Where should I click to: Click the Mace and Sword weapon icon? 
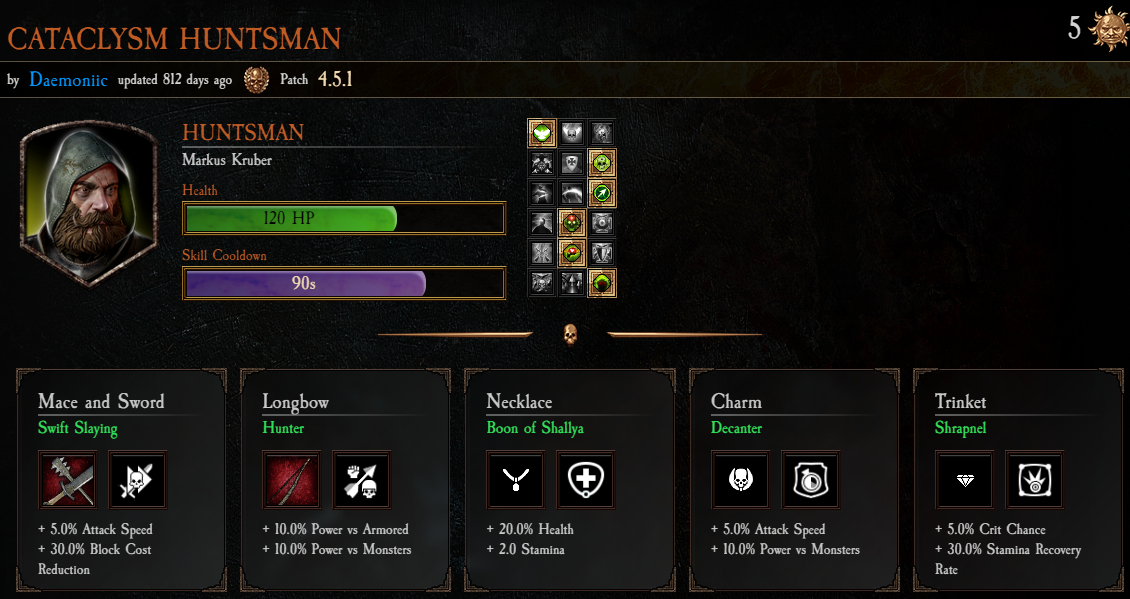click(67, 479)
